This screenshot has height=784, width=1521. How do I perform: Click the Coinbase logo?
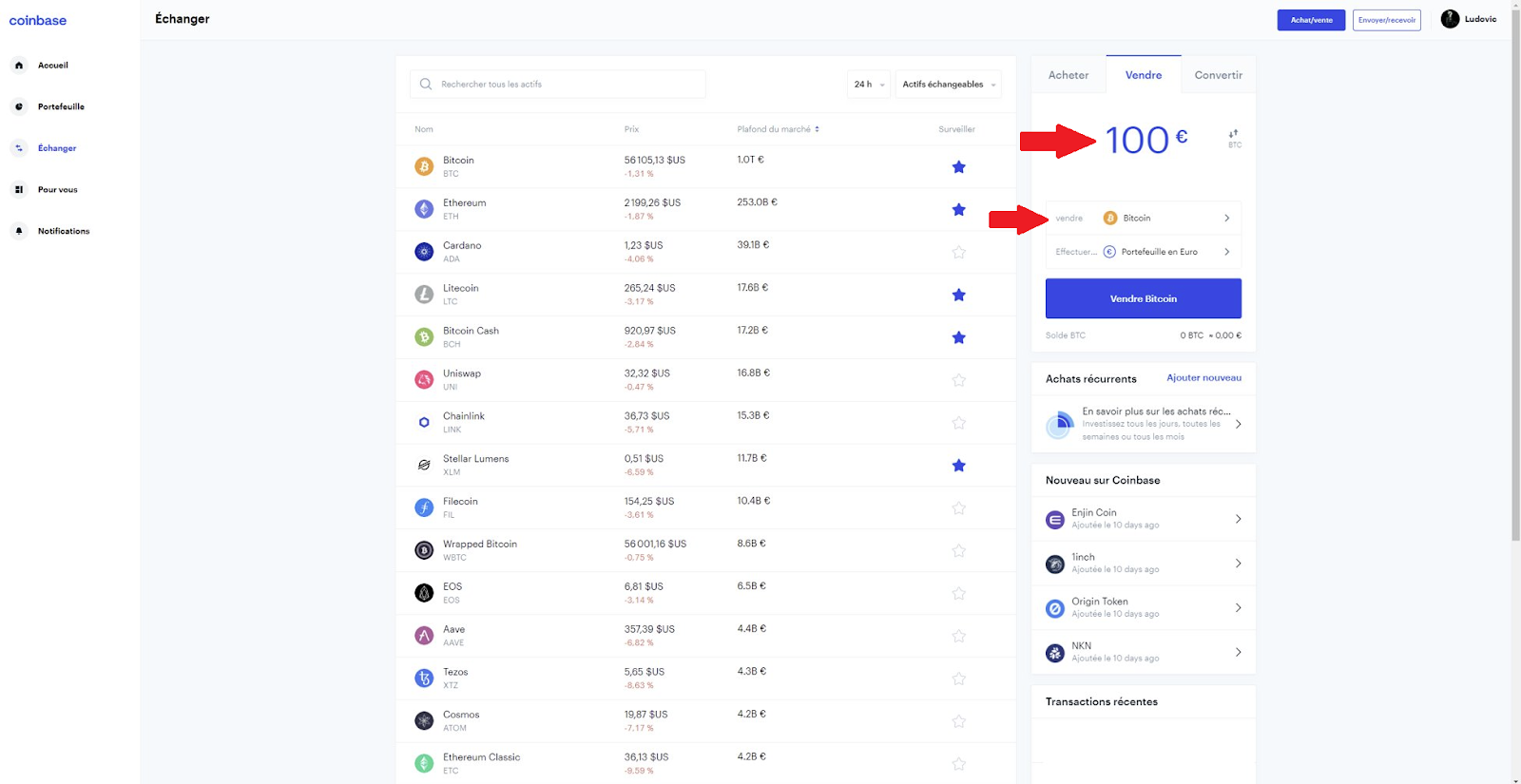click(x=38, y=20)
